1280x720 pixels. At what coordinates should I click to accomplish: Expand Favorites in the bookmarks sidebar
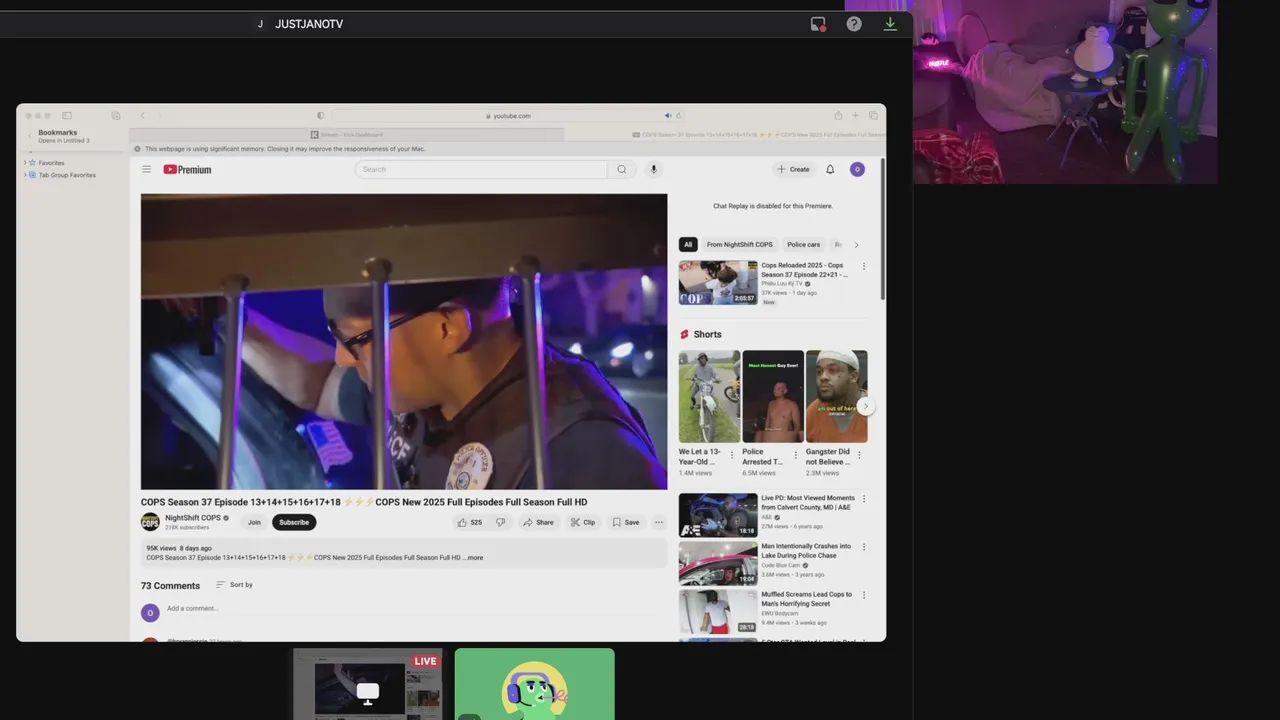(25, 163)
